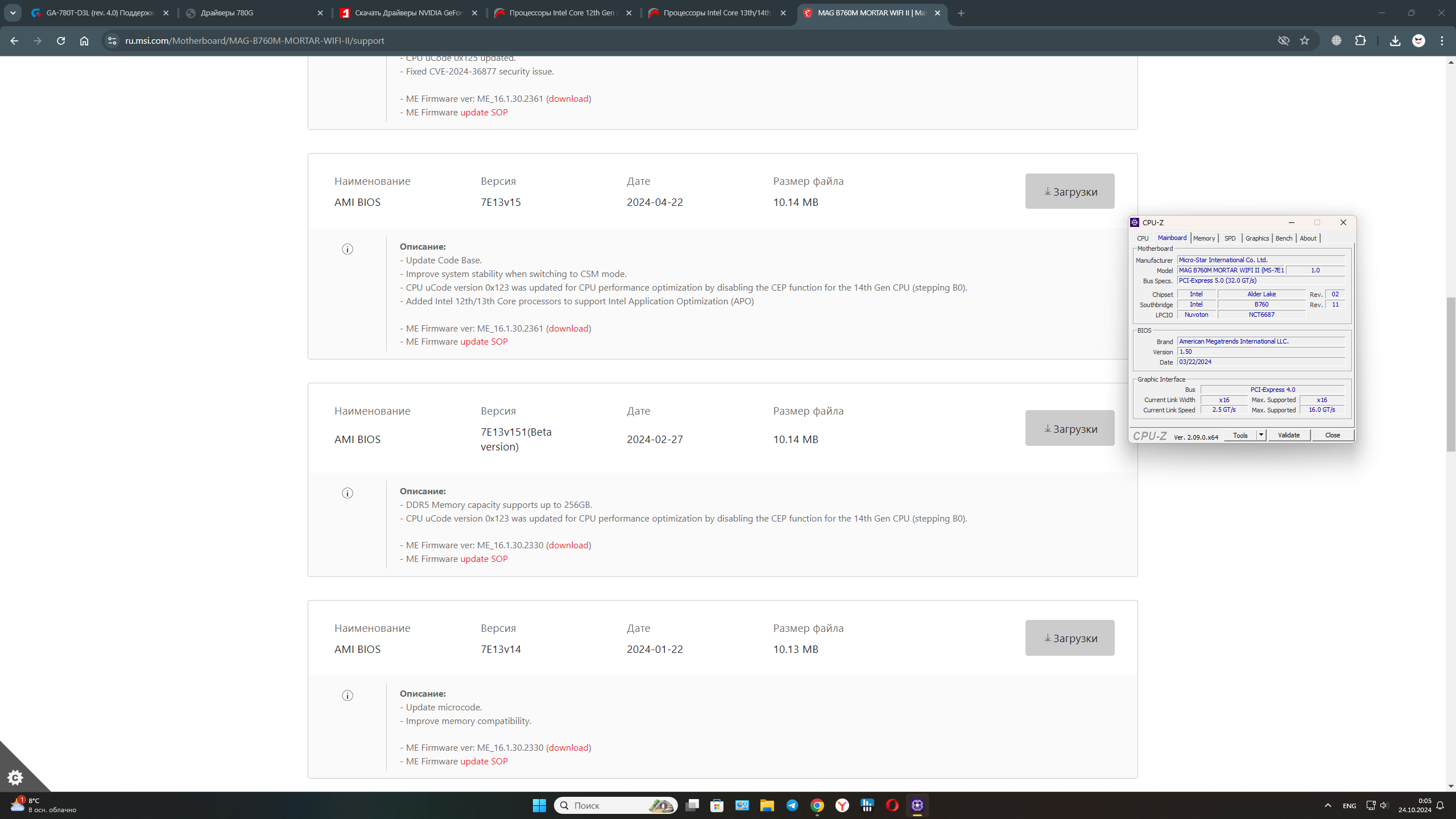Click the settings gear icon at bottom-left corner
The image size is (1456, 819).
pos(15,777)
